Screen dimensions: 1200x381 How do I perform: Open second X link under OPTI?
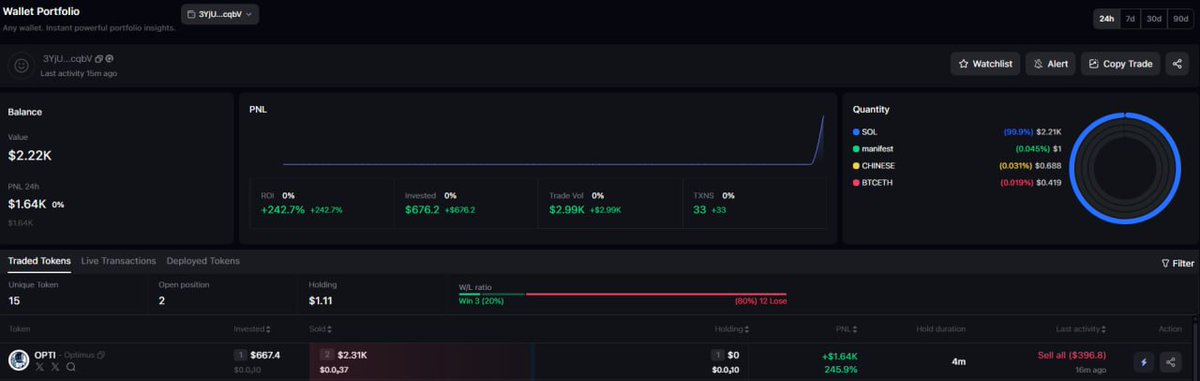(x=56, y=367)
